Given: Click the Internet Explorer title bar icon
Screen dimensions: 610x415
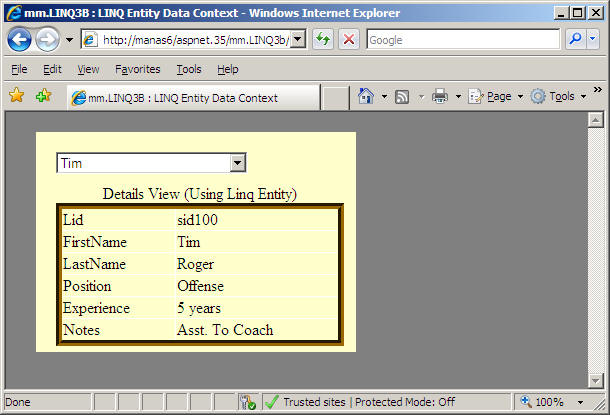Looking at the screenshot, I should (14, 13).
